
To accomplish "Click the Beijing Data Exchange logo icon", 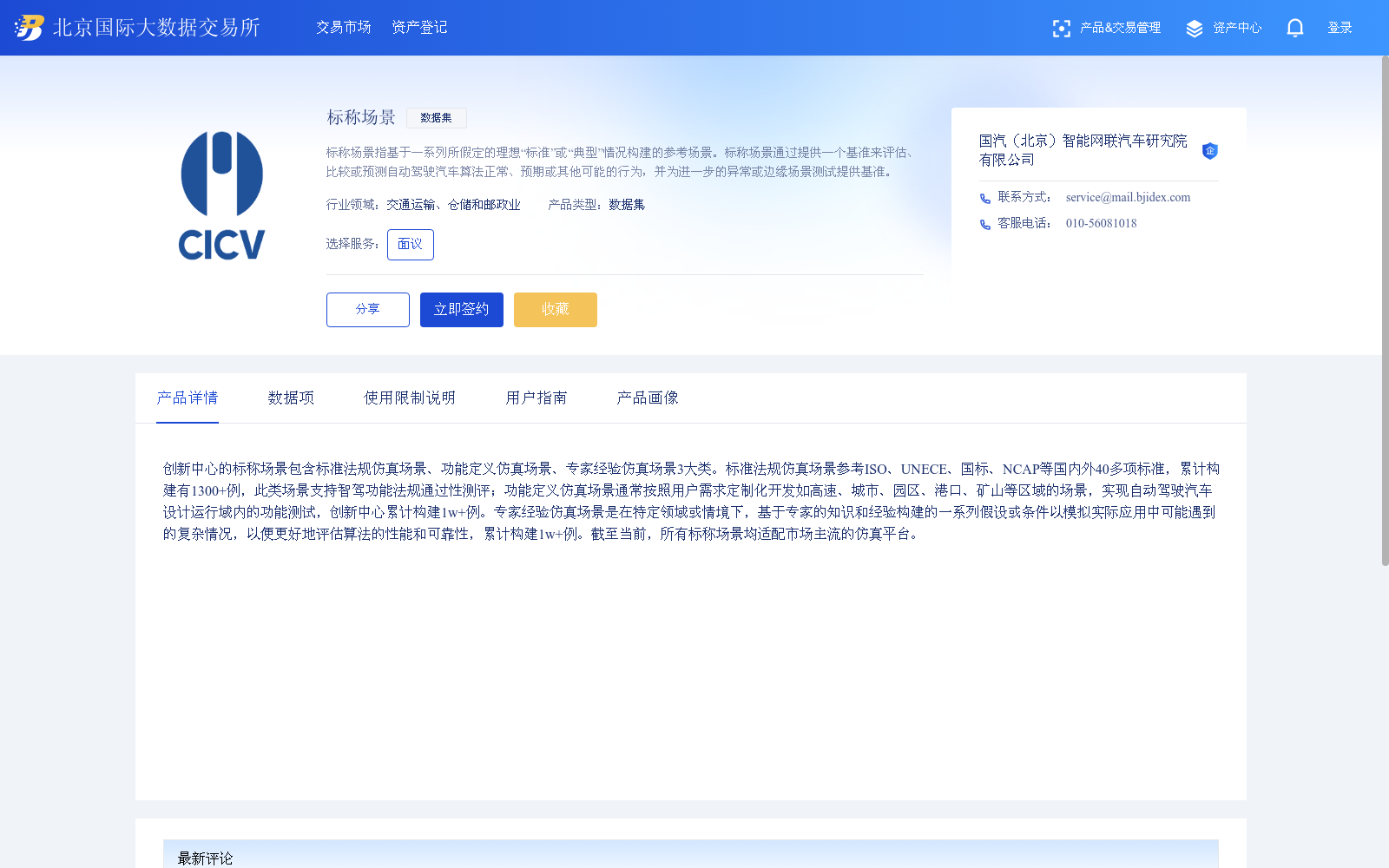I will 29,28.
